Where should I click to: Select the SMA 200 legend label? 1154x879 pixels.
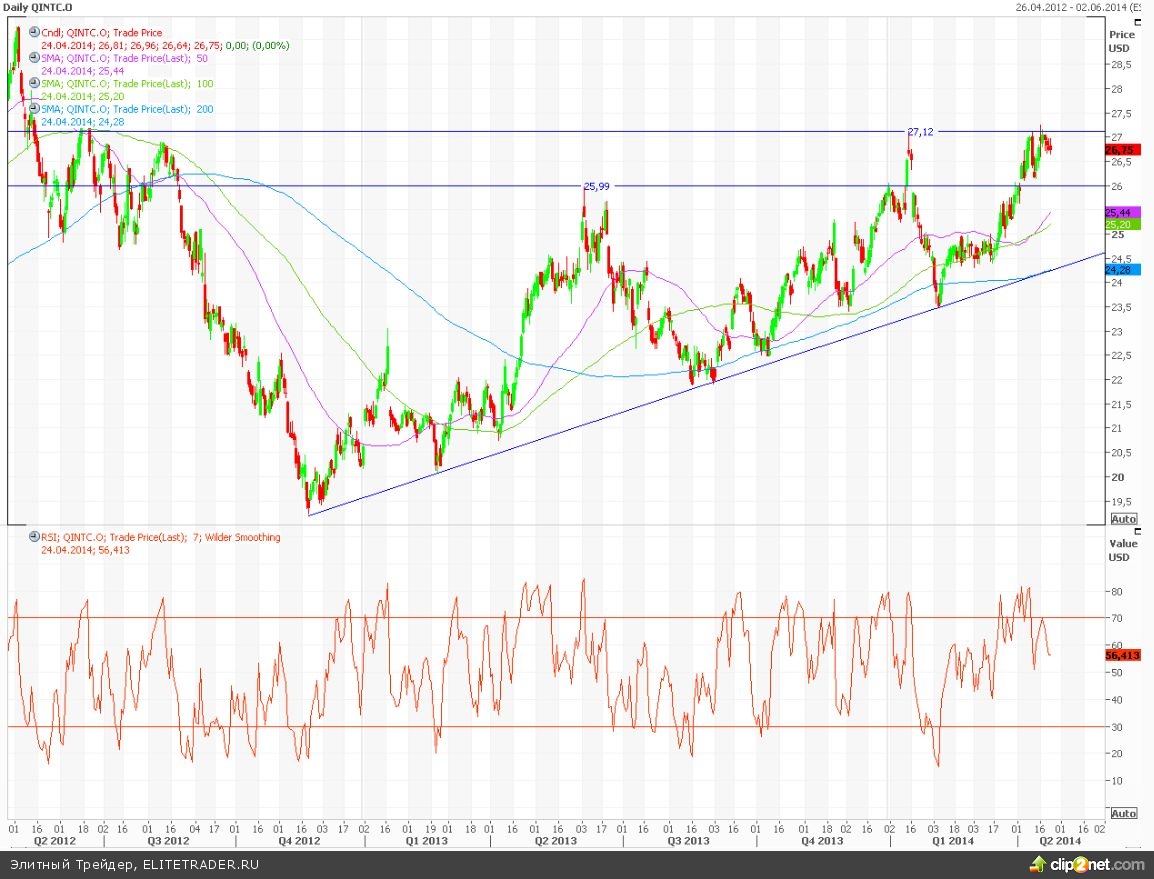127,109
